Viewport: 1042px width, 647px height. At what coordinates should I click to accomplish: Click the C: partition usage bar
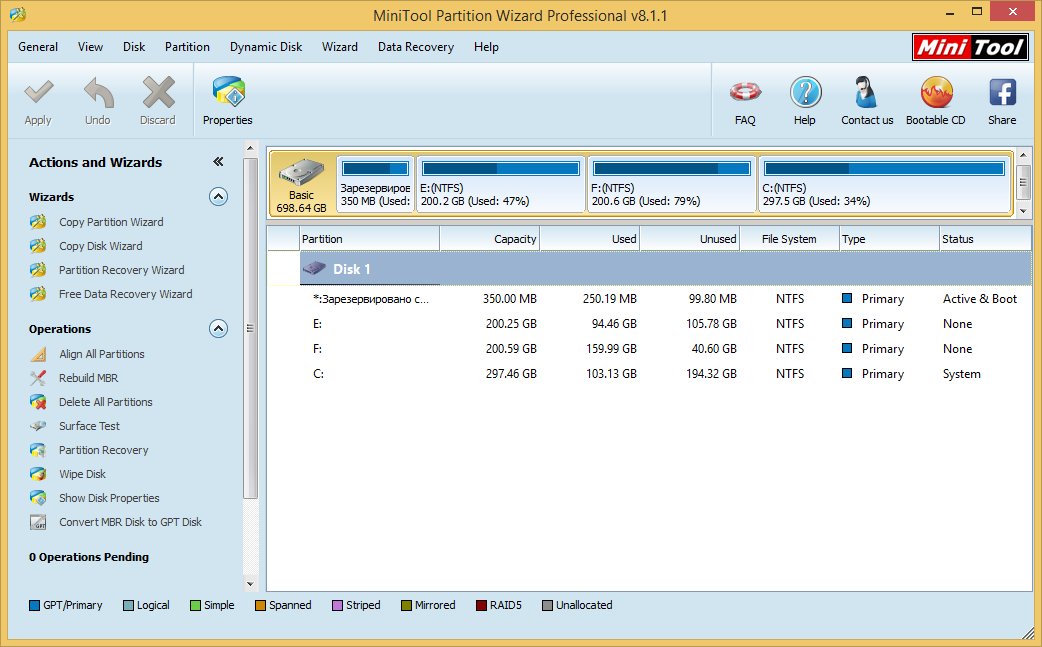885,169
